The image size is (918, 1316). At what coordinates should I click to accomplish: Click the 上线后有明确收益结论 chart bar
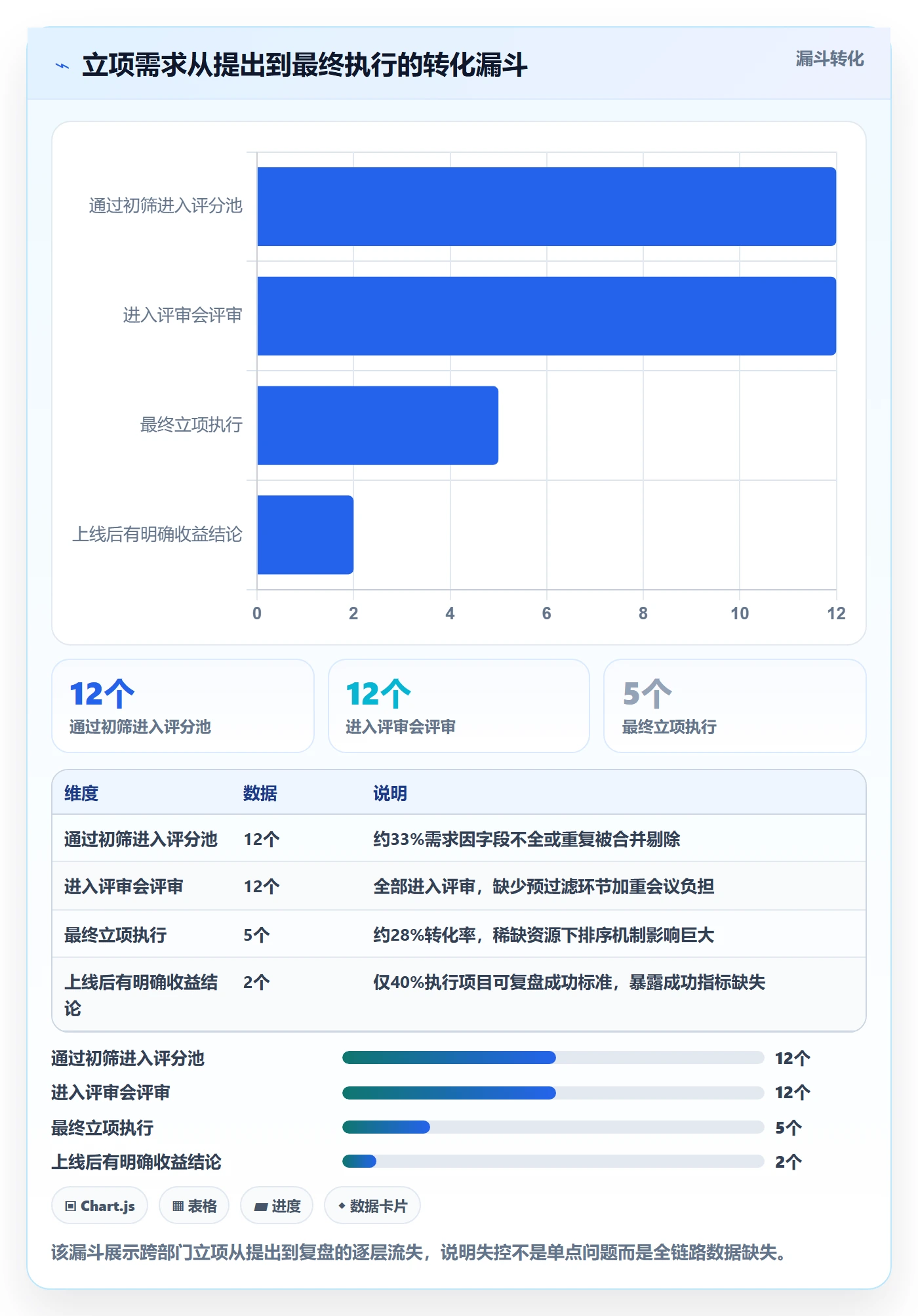305,535
